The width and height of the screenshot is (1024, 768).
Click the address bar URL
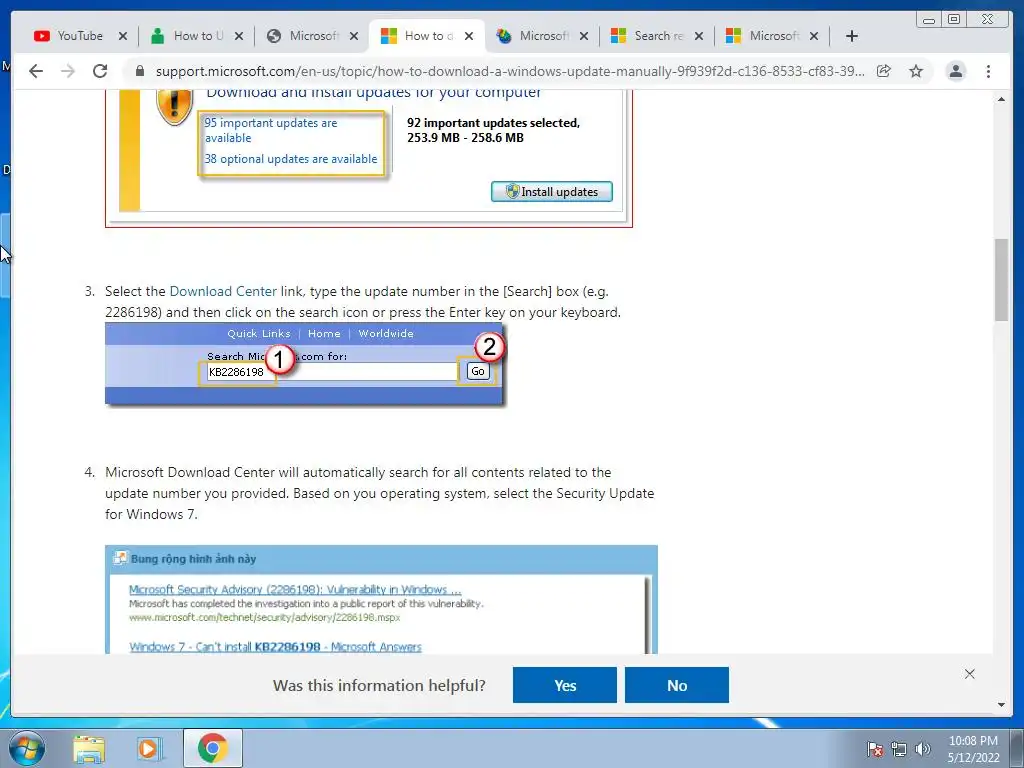[x=510, y=71]
